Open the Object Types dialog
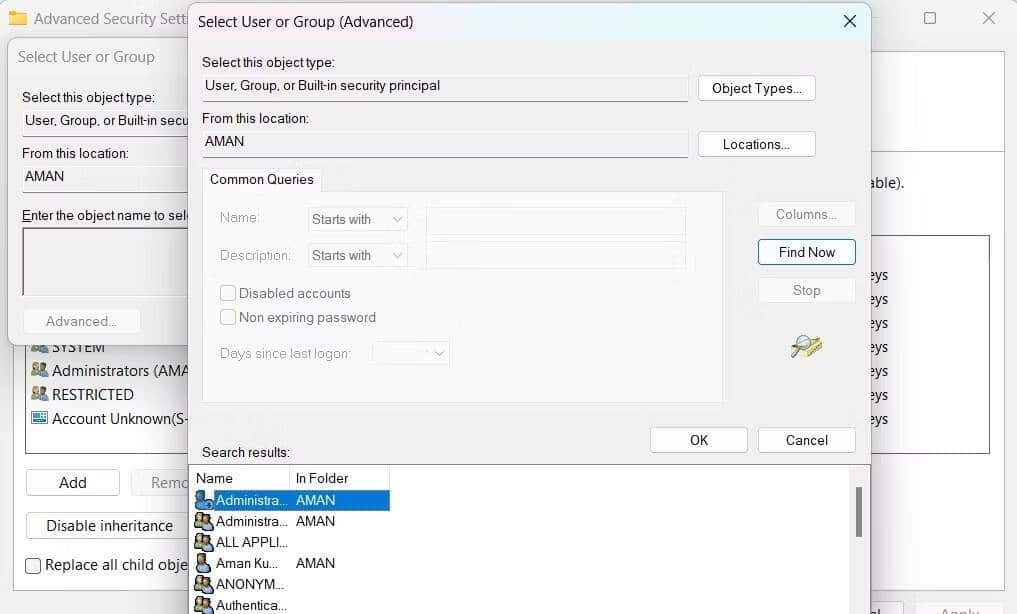Image resolution: width=1017 pixels, height=614 pixels. [756, 88]
